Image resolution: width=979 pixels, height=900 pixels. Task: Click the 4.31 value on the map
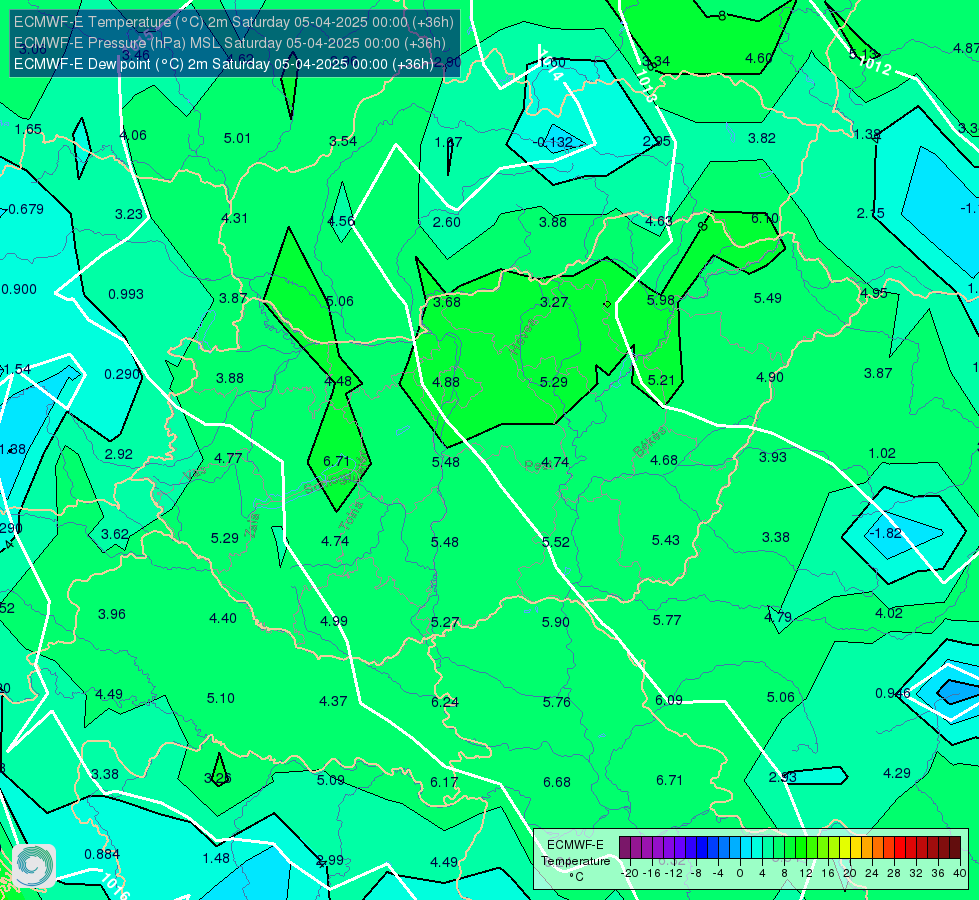[x=234, y=218]
